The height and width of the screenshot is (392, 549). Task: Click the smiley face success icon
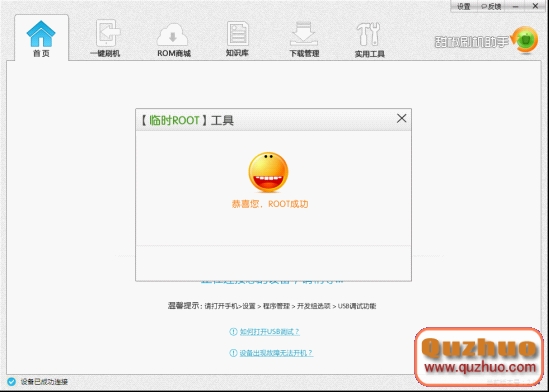point(268,172)
